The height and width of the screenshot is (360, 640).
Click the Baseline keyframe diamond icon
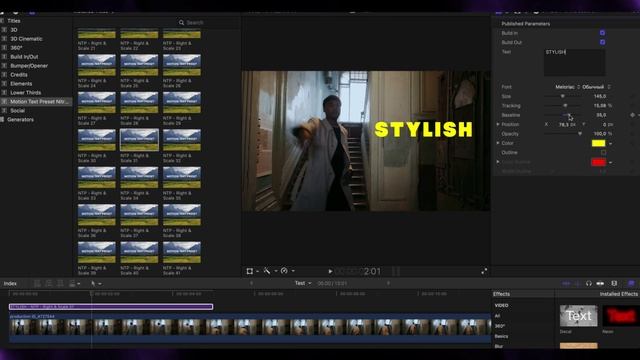click(x=633, y=115)
